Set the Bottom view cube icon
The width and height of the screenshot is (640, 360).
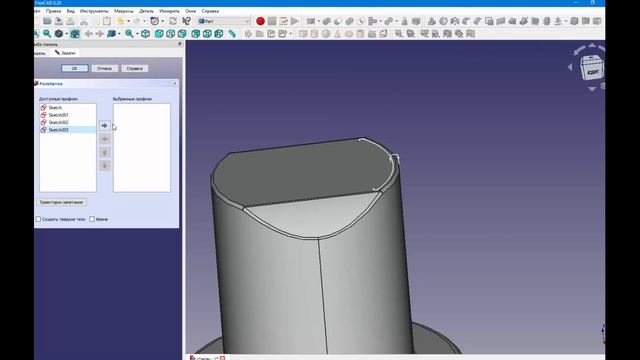(207, 34)
